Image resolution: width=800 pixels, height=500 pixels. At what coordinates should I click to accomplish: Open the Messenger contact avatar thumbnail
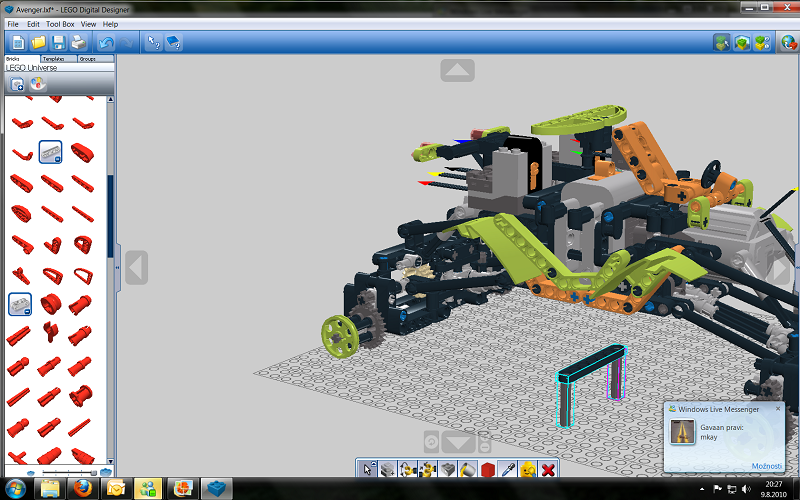(682, 432)
